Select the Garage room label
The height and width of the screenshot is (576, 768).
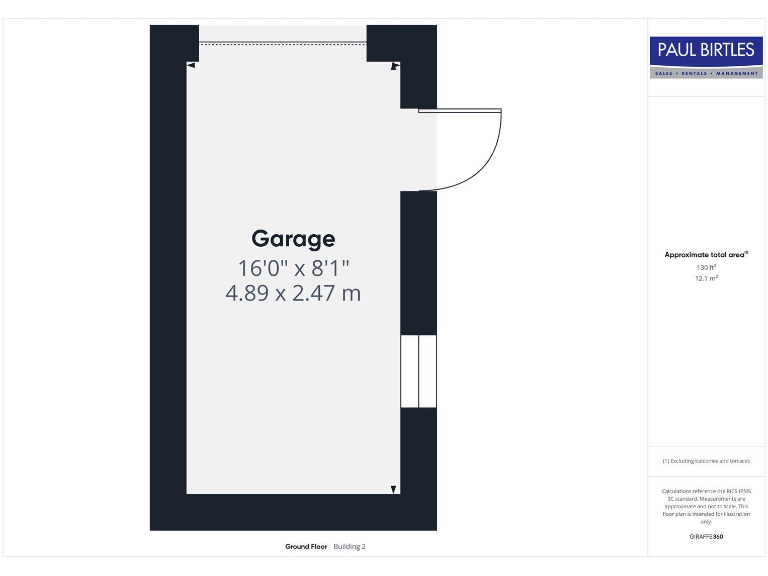pyautogui.click(x=293, y=239)
